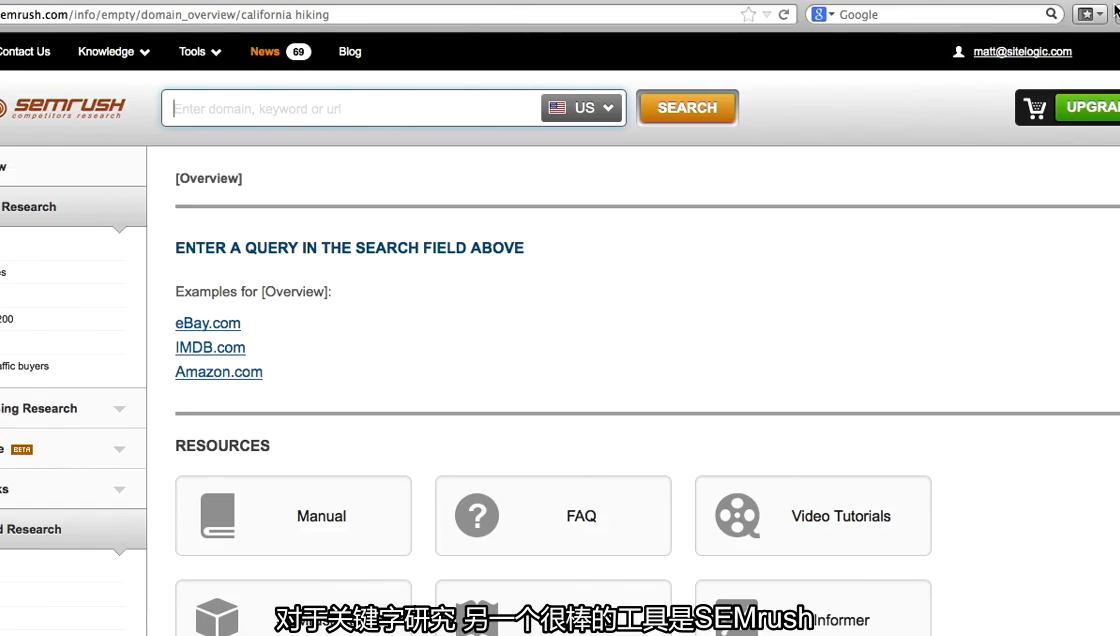Click the US flag icon in search
1120x636 pixels.
point(557,108)
